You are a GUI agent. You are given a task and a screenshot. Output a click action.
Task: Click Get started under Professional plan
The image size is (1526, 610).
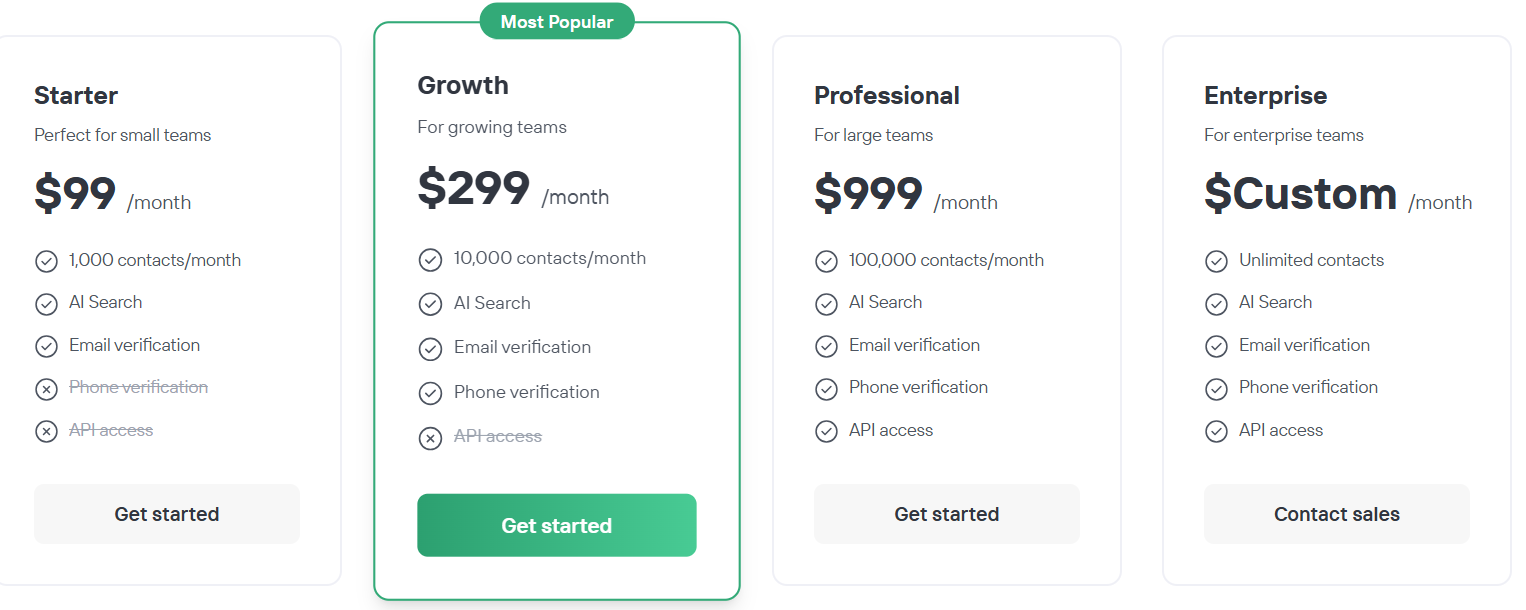pyautogui.click(x=946, y=513)
